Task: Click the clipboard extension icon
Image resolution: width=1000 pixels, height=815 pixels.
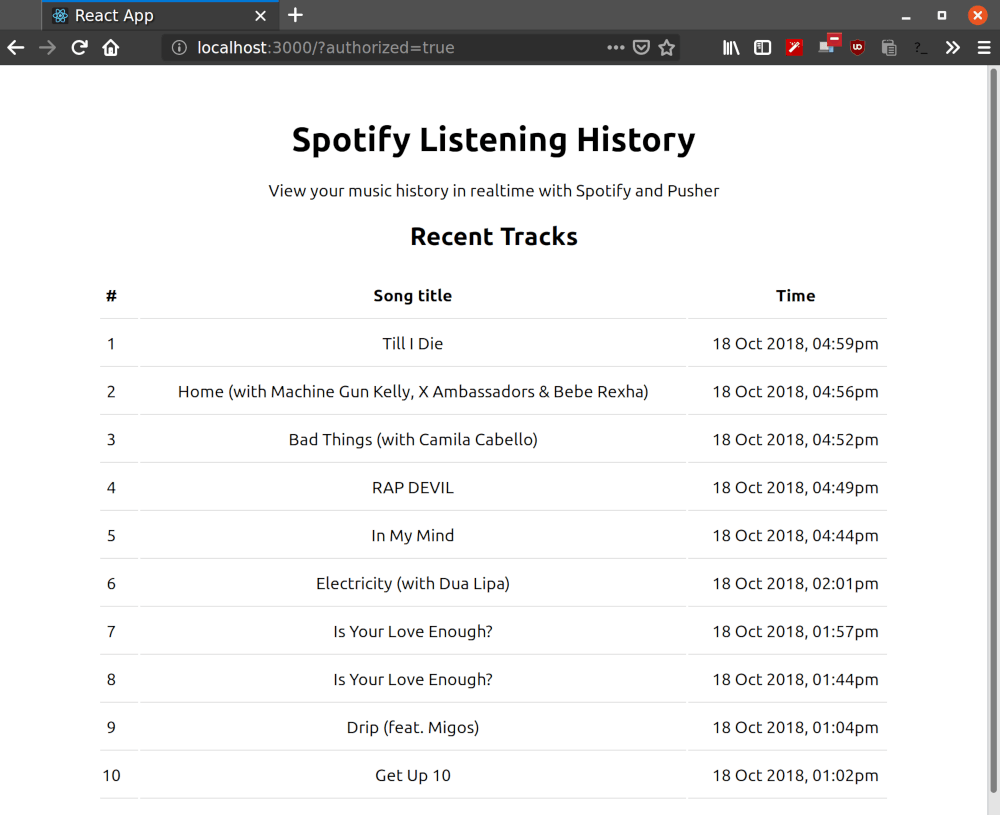Action: [x=889, y=47]
